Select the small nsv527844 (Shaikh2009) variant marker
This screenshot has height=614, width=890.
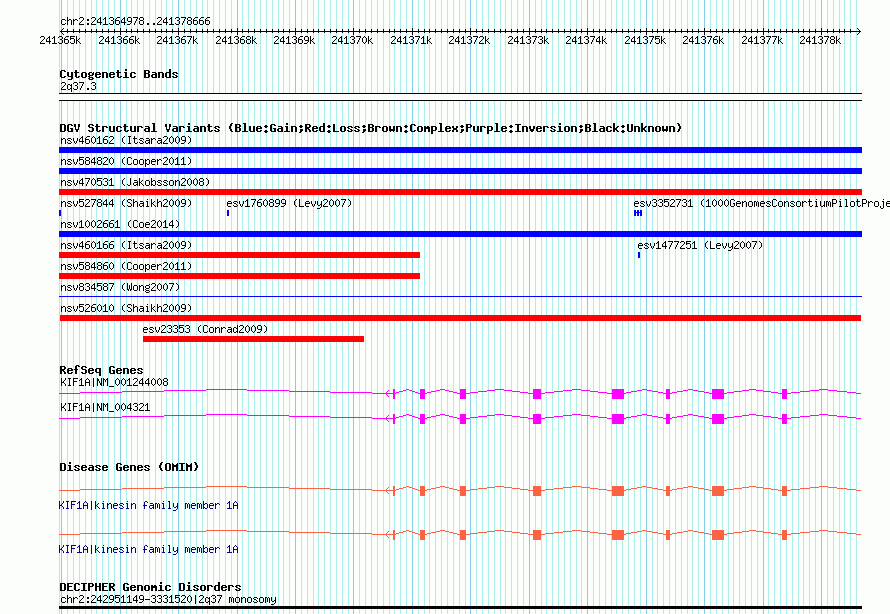click(60, 213)
